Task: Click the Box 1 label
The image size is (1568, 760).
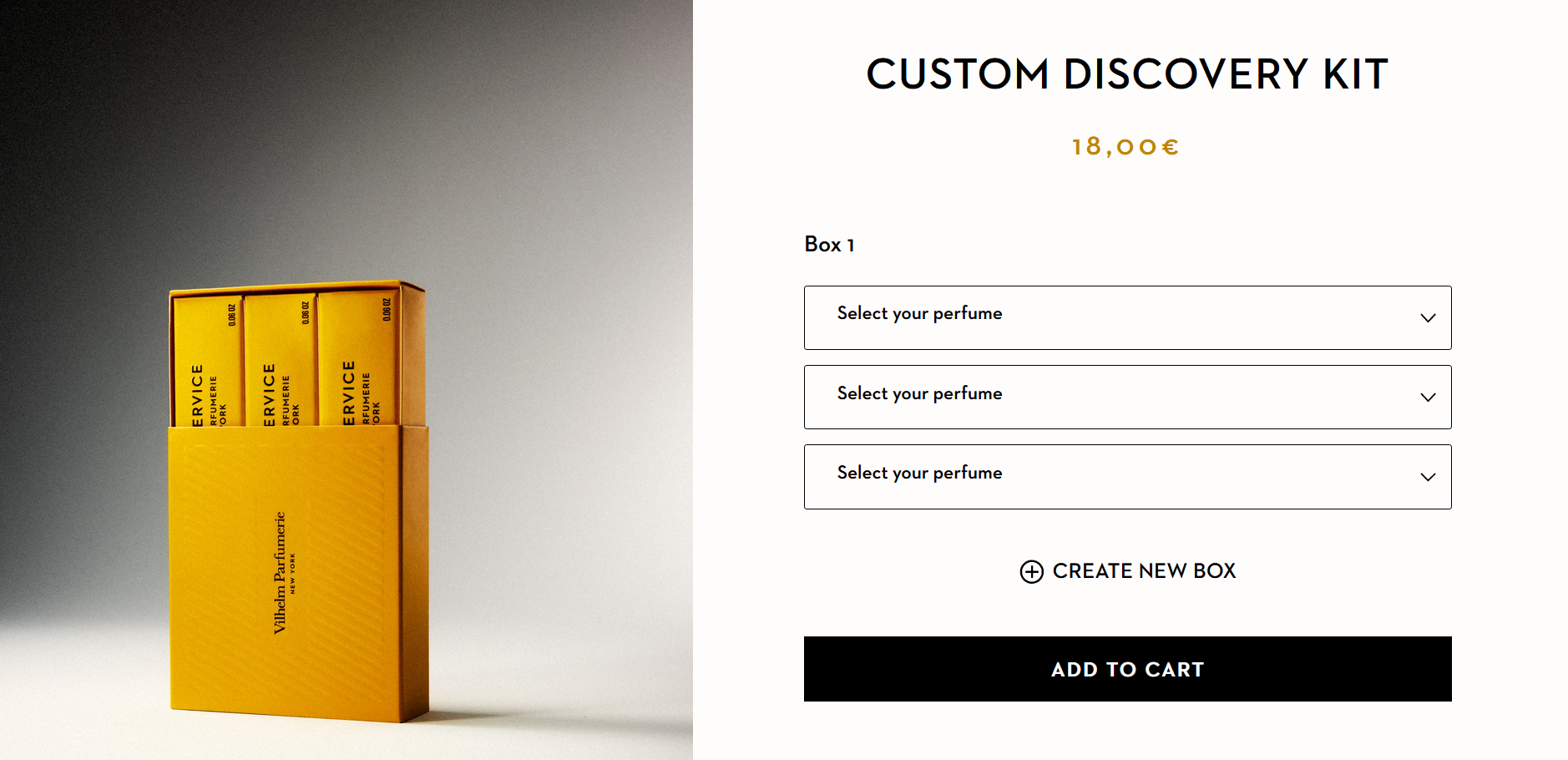Action: 828,245
